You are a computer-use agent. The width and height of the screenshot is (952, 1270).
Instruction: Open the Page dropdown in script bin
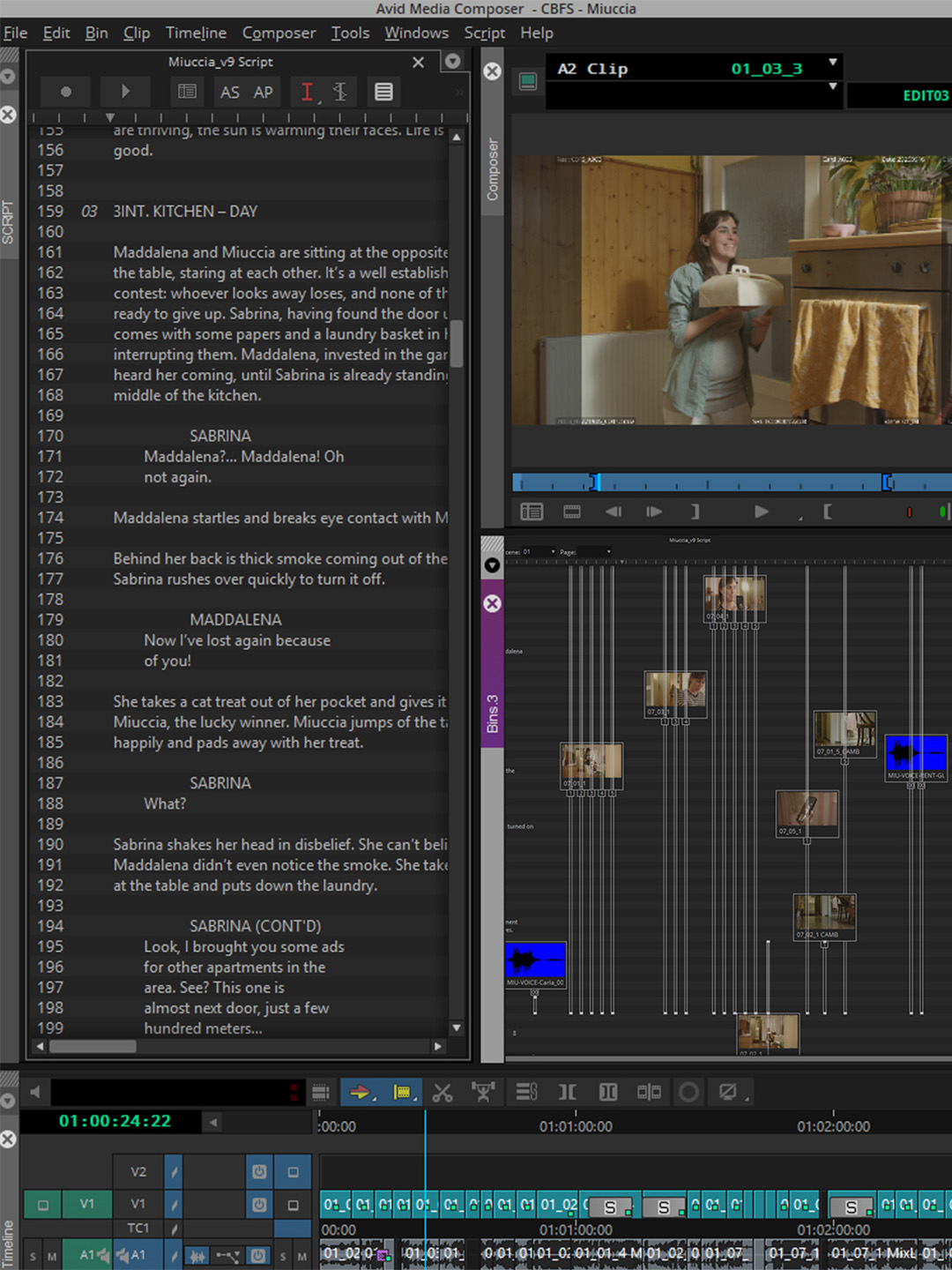point(594,552)
